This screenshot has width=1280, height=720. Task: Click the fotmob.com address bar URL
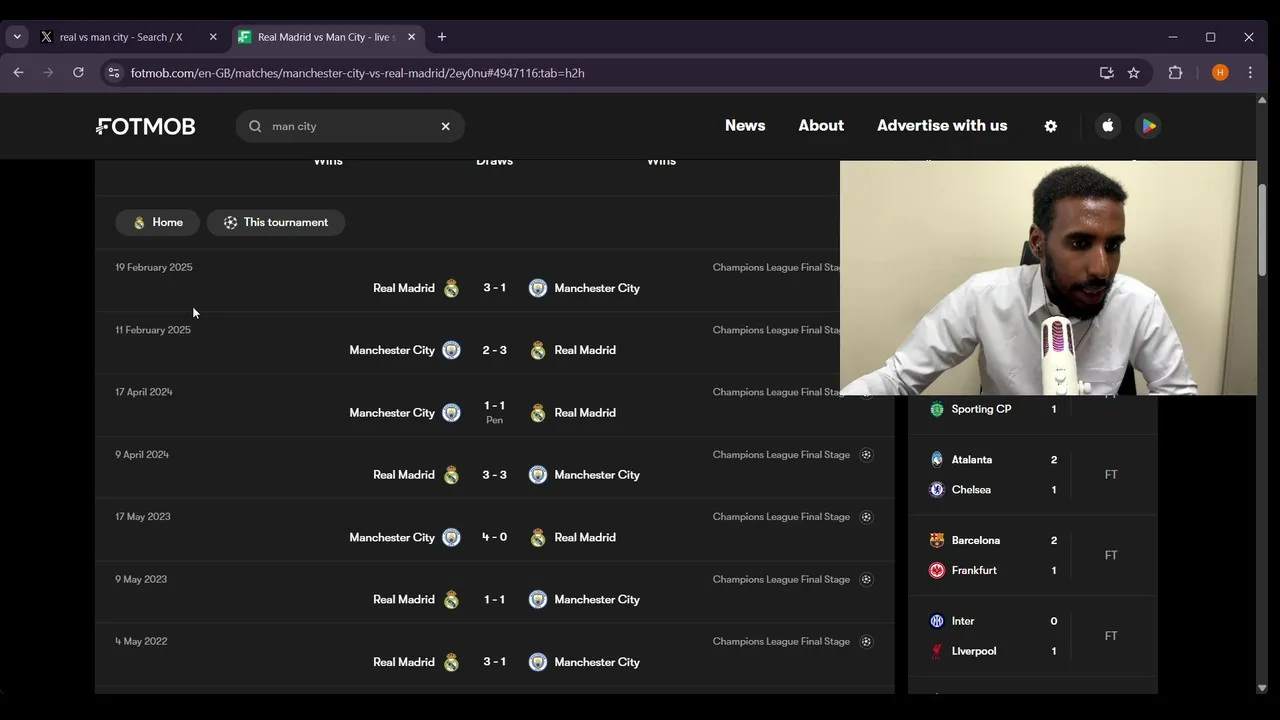coord(357,73)
